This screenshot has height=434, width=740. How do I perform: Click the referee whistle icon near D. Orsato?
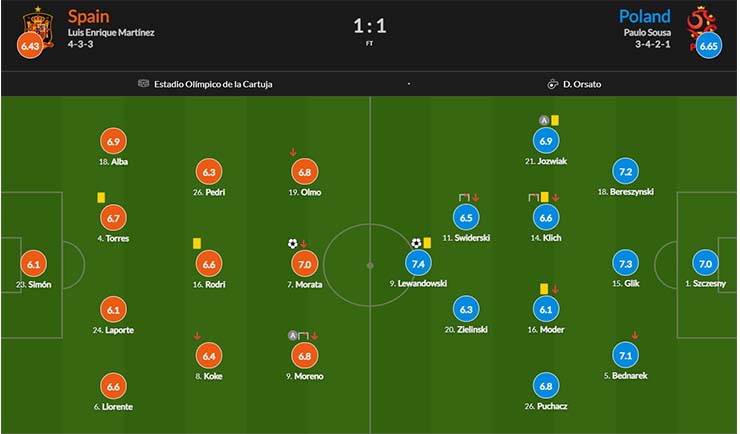pos(552,84)
